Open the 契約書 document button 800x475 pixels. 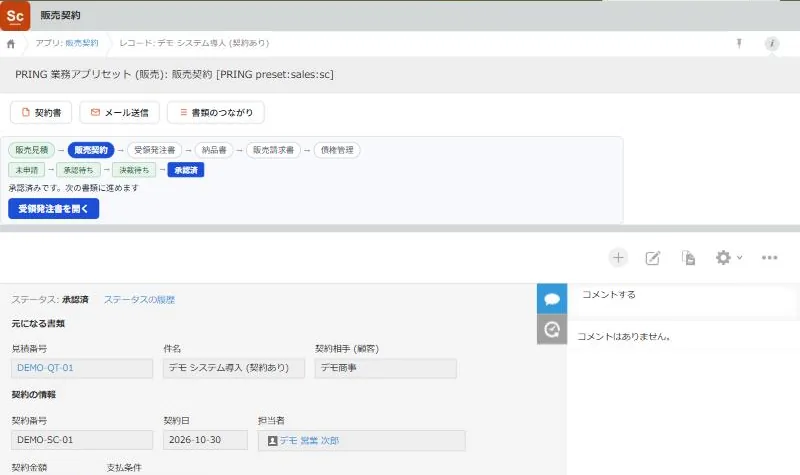click(41, 112)
